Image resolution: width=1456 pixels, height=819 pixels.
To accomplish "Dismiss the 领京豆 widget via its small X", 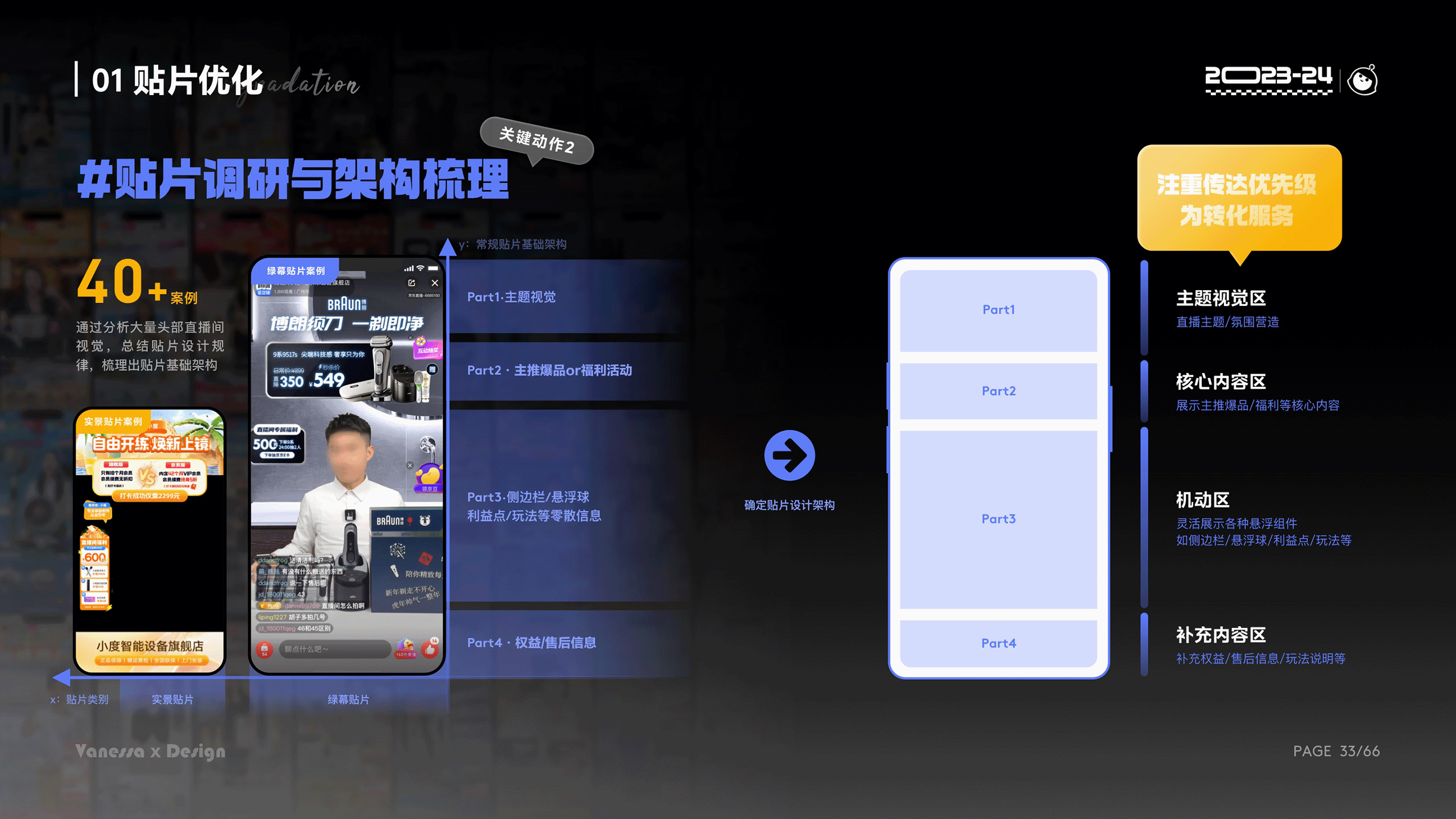I will pos(410,465).
